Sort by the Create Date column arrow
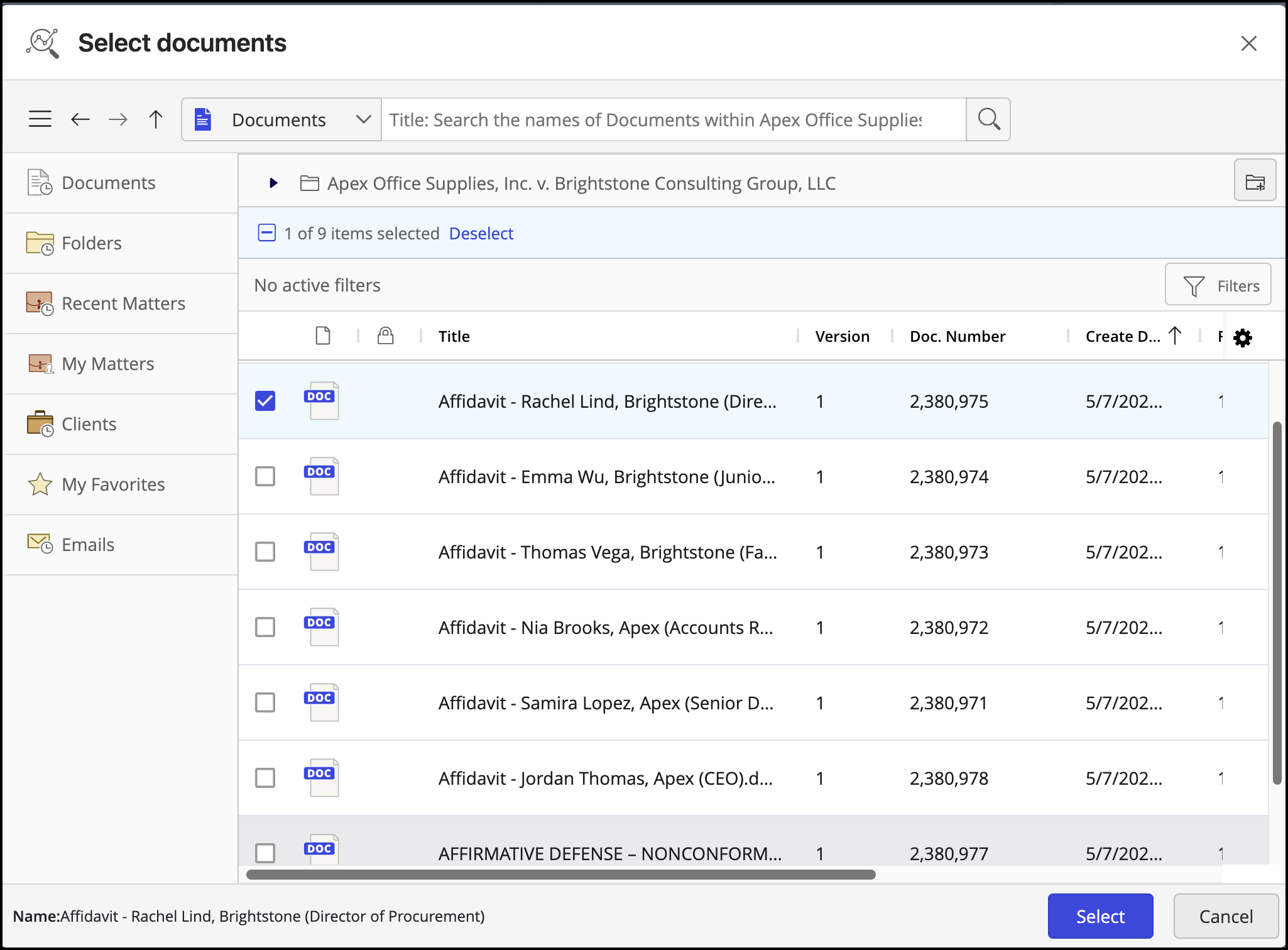The height and width of the screenshot is (950, 1288). click(x=1174, y=336)
